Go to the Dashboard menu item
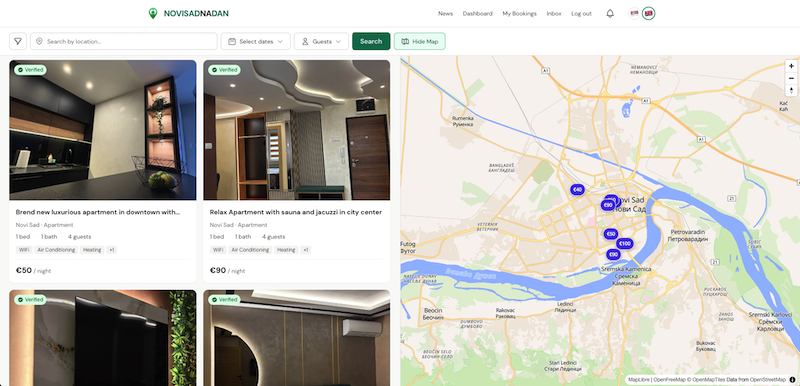 point(478,14)
